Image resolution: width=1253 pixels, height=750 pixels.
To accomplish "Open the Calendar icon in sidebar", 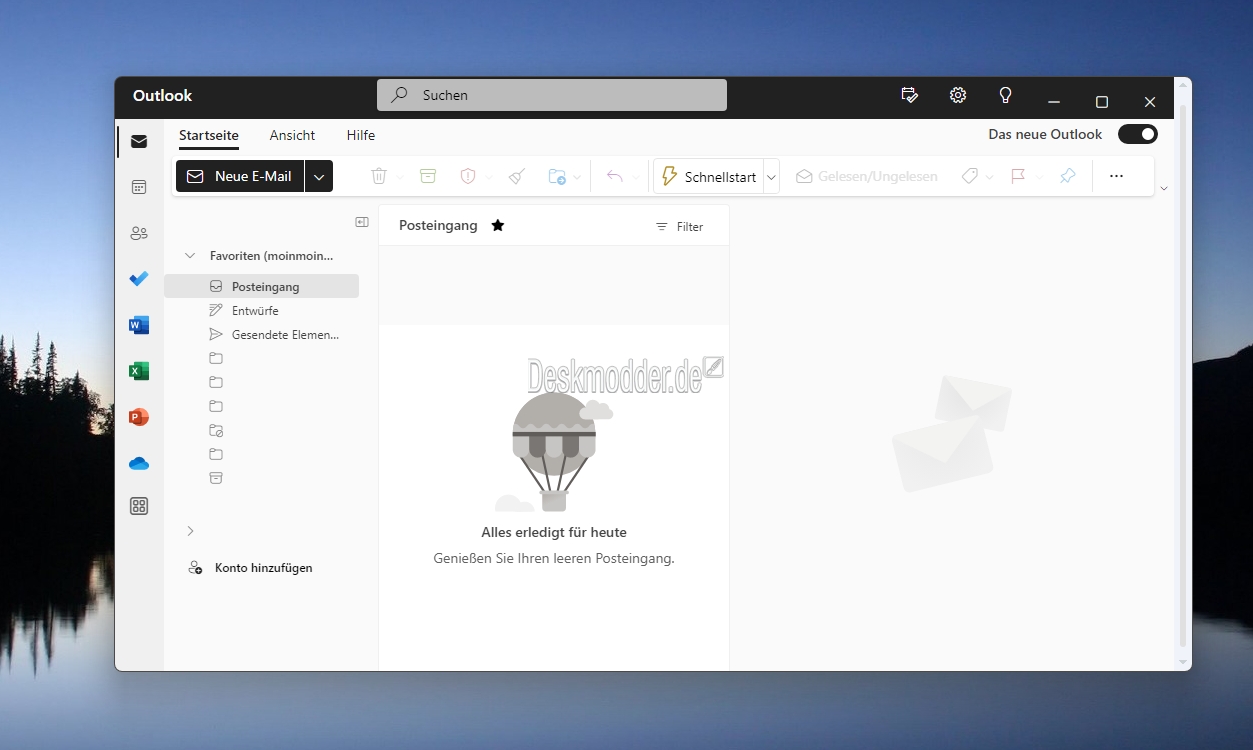I will [x=139, y=187].
